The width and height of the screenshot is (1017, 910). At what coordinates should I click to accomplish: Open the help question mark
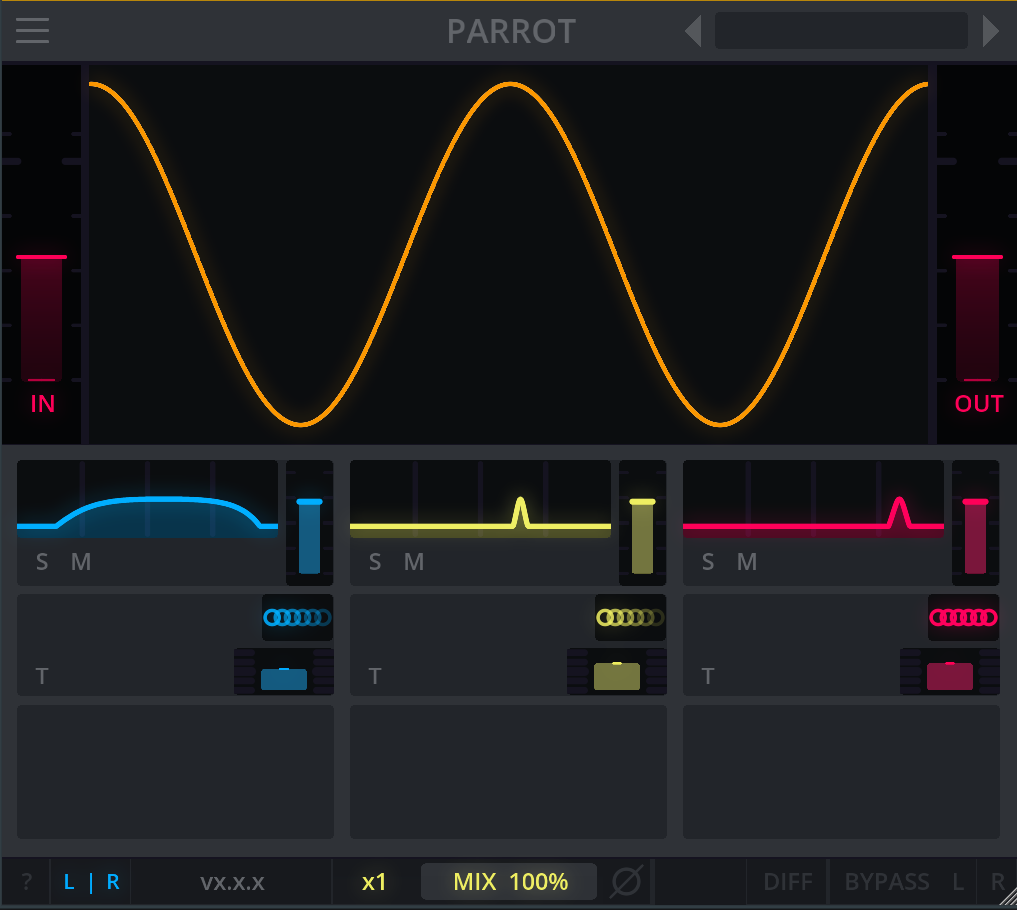[x=26, y=881]
